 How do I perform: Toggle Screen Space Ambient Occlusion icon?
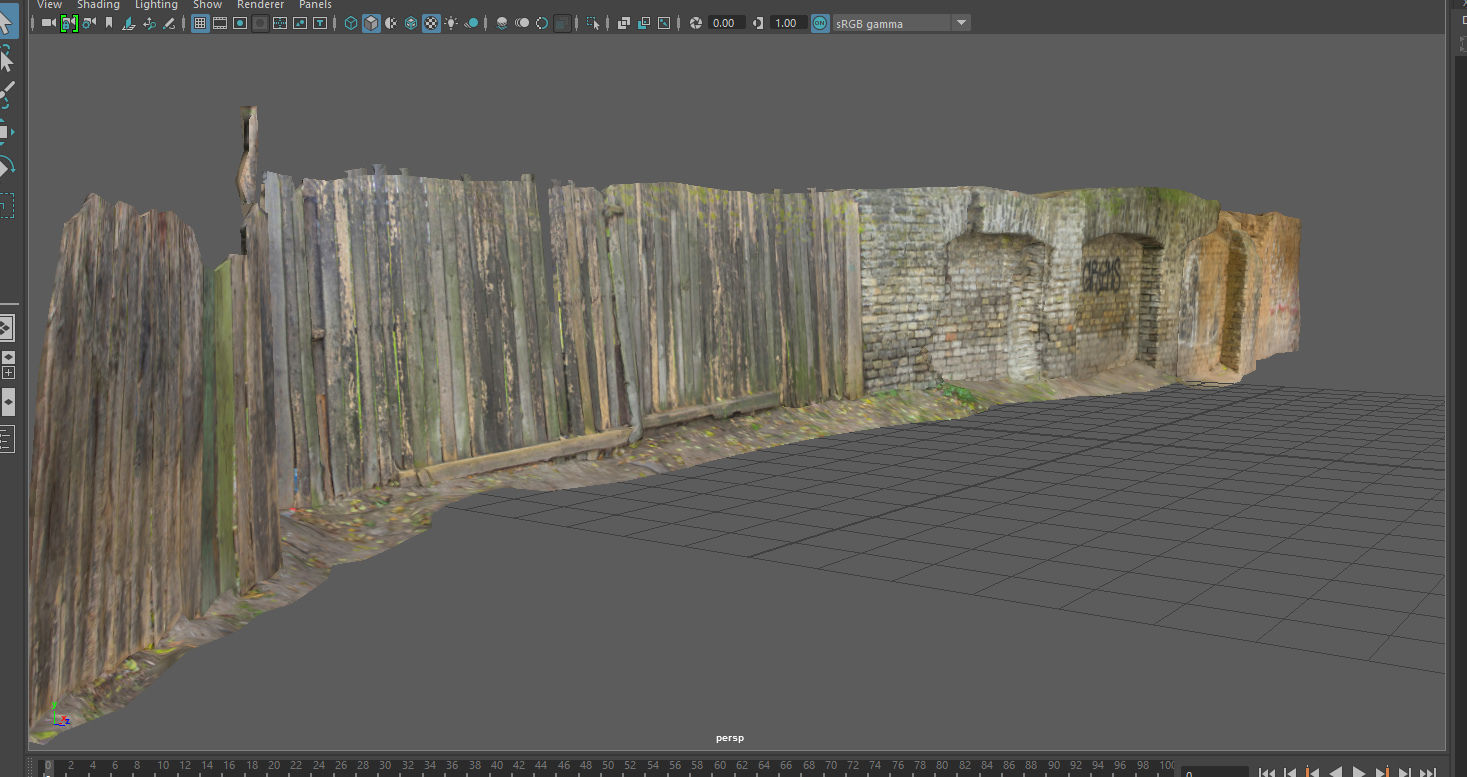[x=502, y=23]
